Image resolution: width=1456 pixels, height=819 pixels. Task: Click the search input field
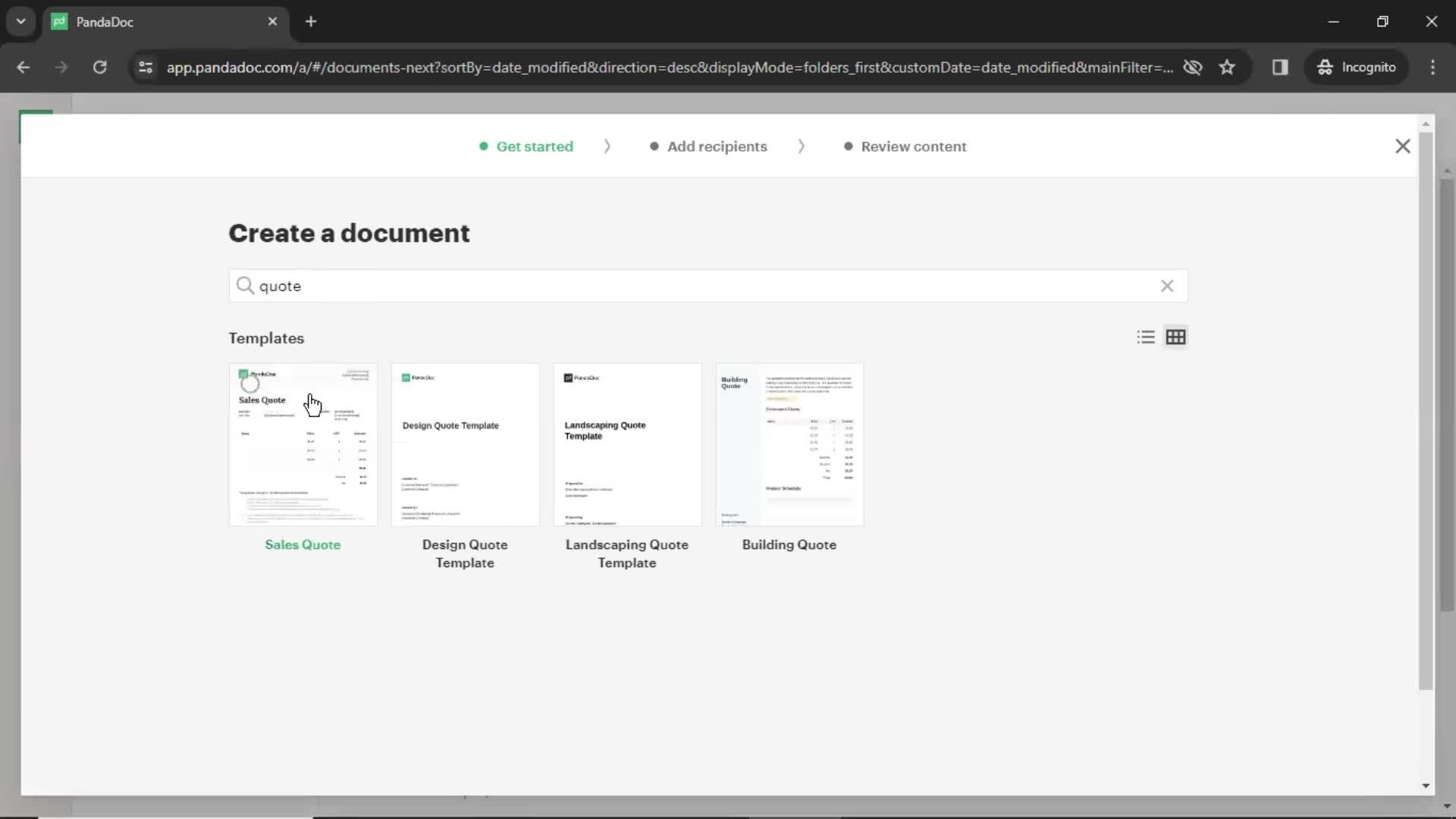pos(707,286)
